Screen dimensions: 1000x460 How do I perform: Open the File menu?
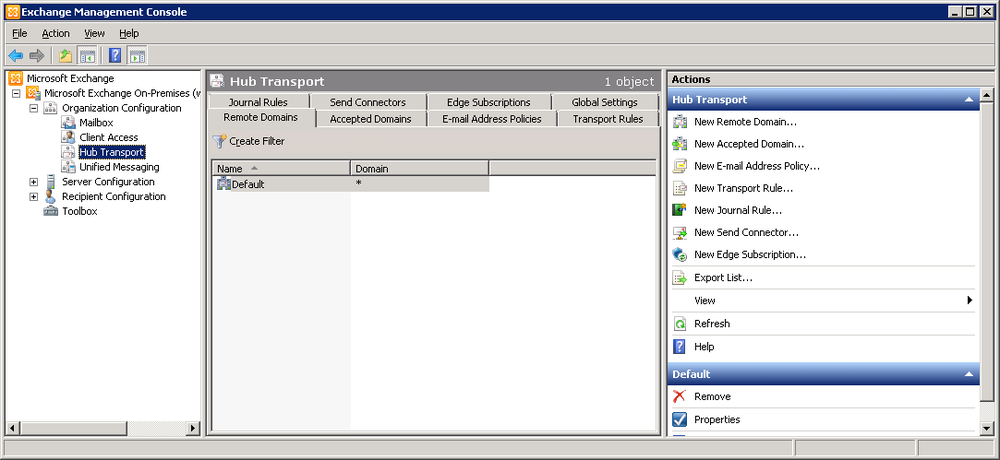pyautogui.click(x=20, y=33)
